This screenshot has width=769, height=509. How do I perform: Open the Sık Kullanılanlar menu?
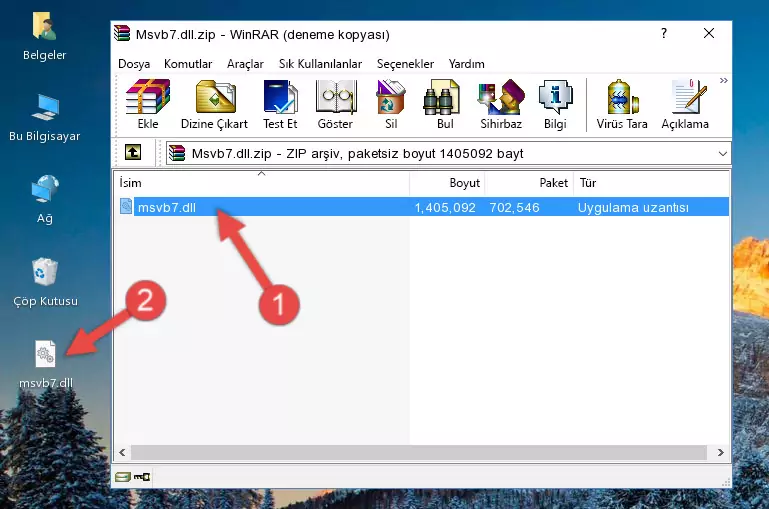pos(320,64)
